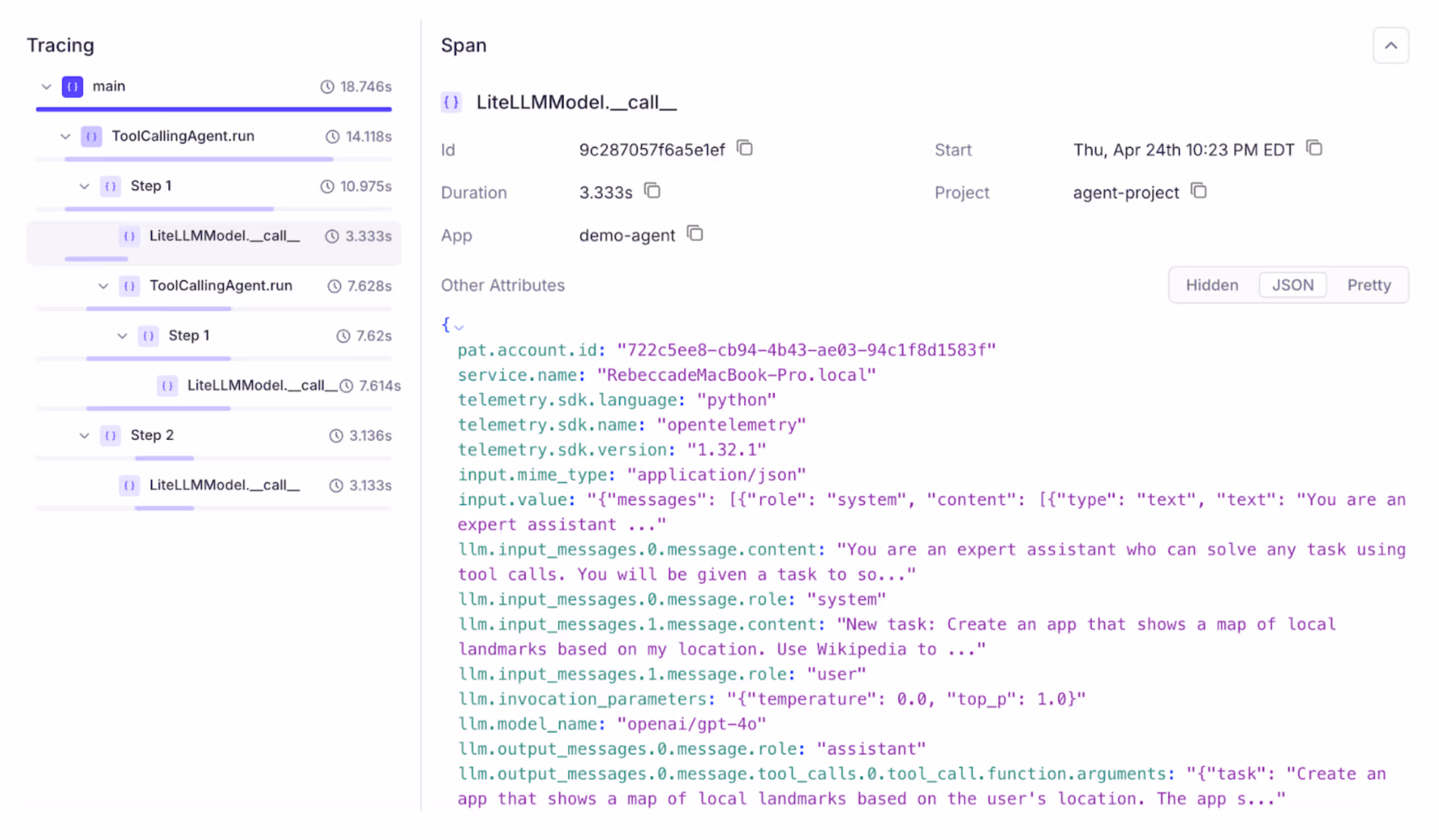Copy the Project name agent-project
Screen dimensions: 1439x840
(1198, 191)
